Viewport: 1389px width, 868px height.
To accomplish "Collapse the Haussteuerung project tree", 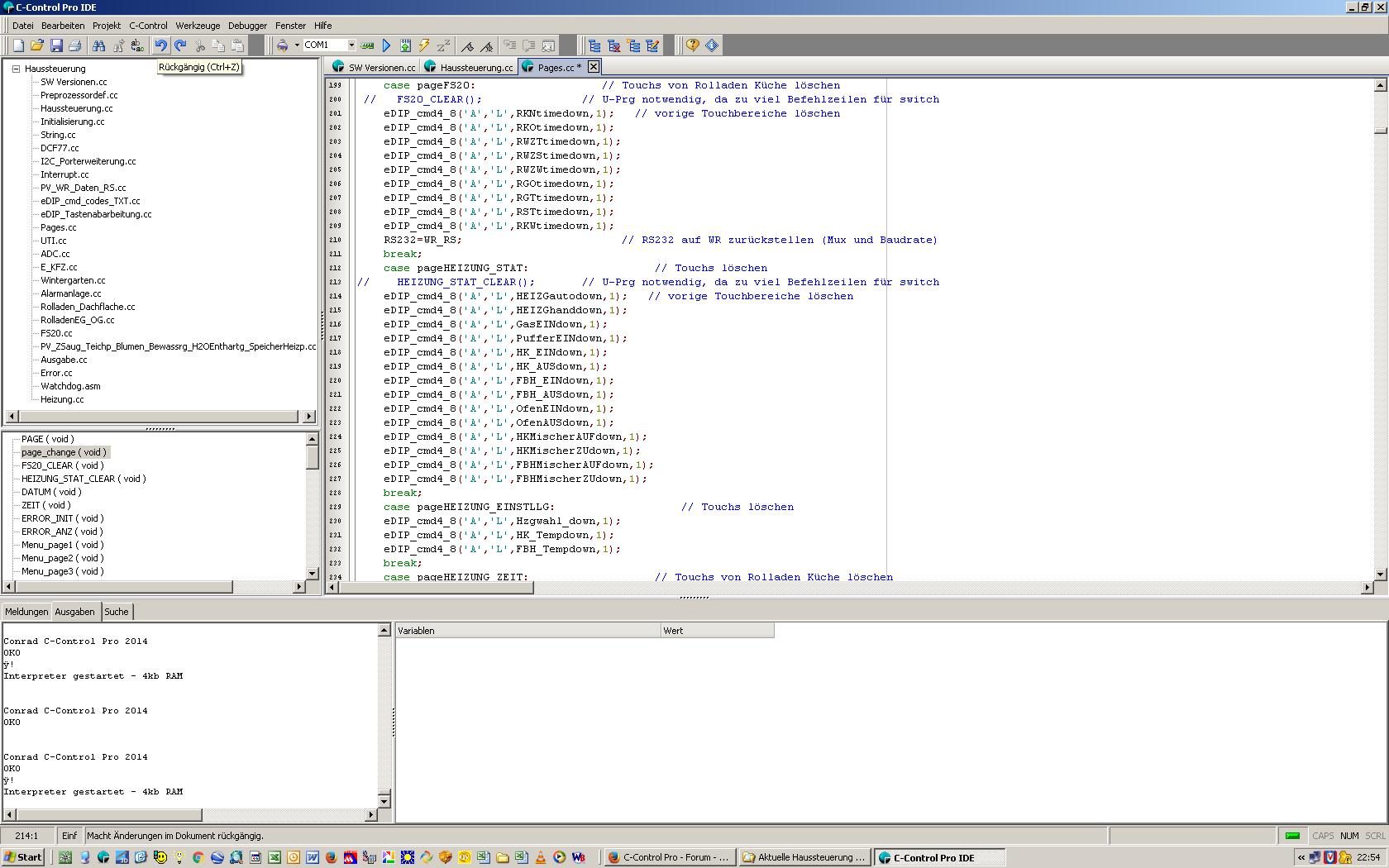I will tap(16, 69).
